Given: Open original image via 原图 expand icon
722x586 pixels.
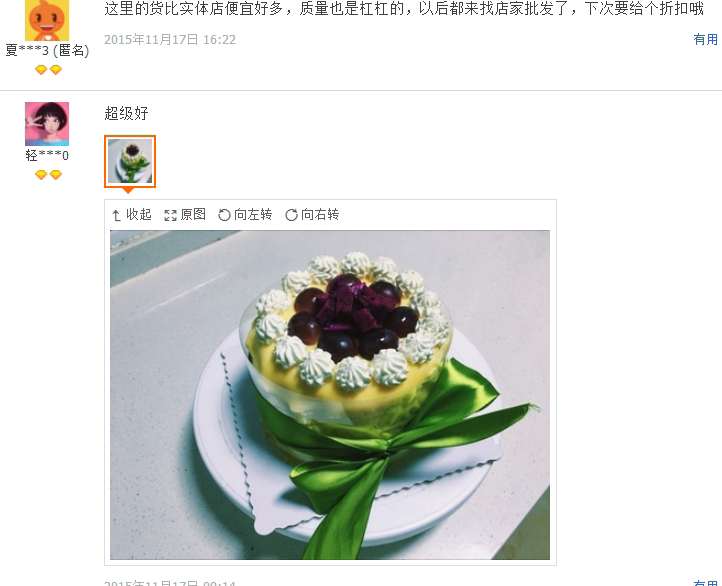Looking at the screenshot, I should pos(170,215).
